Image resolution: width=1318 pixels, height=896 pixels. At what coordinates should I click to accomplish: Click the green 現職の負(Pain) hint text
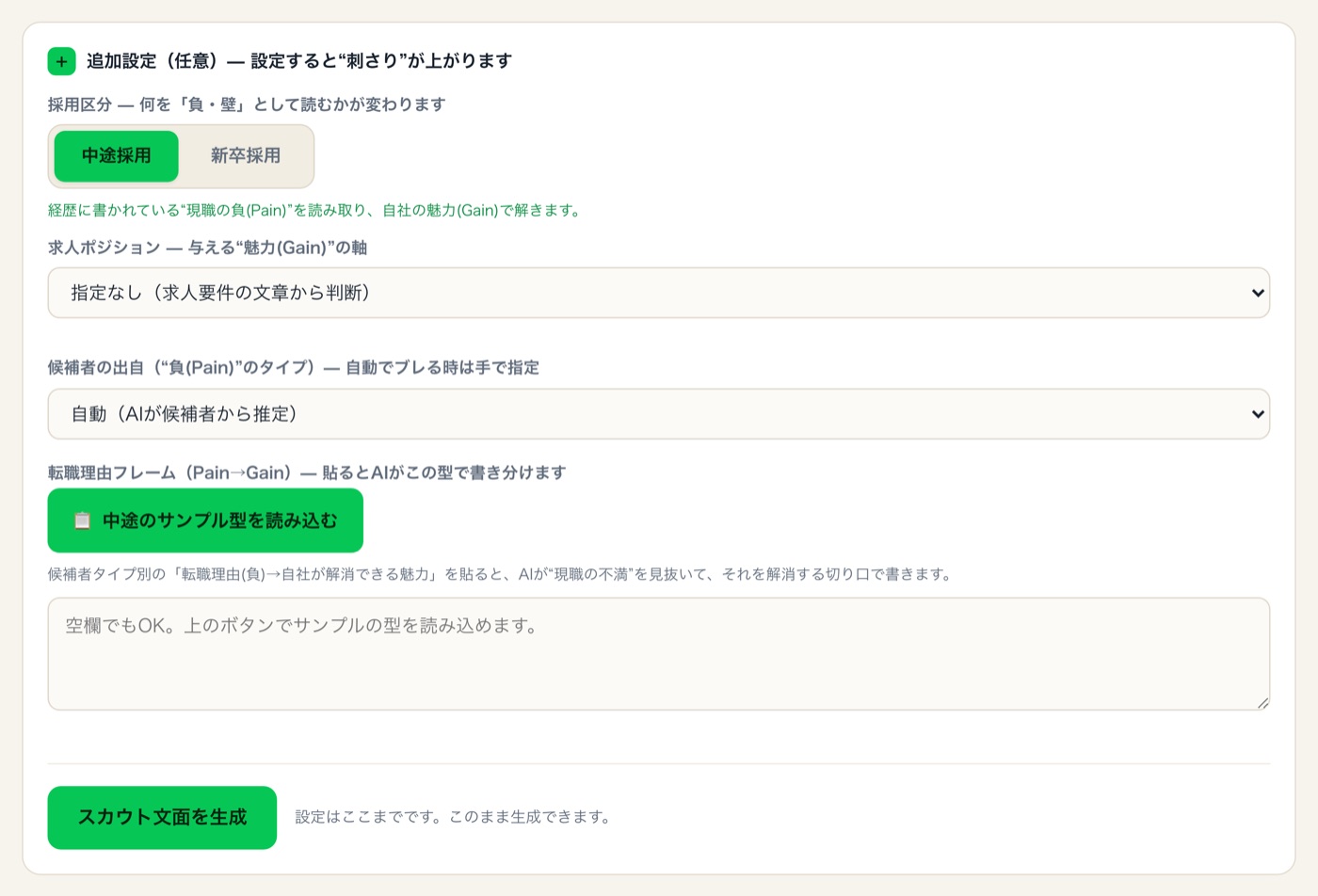(x=315, y=211)
